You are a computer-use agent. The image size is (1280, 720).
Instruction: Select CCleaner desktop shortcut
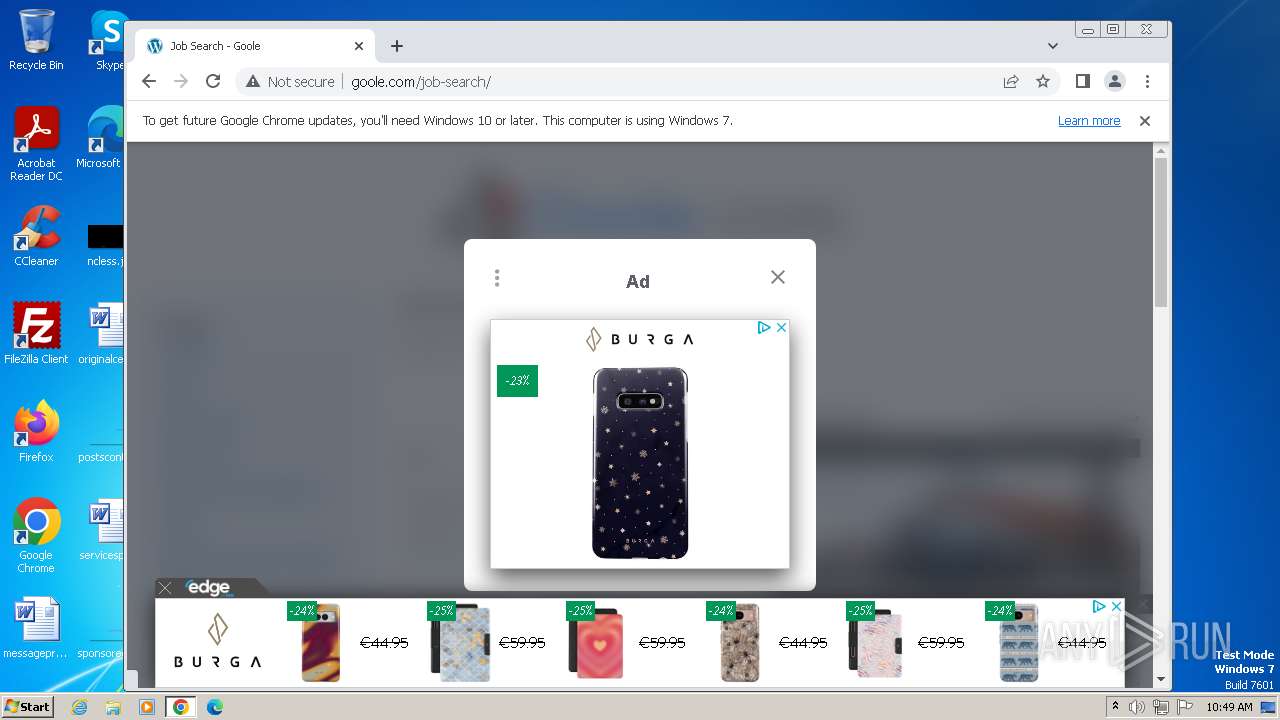(36, 236)
